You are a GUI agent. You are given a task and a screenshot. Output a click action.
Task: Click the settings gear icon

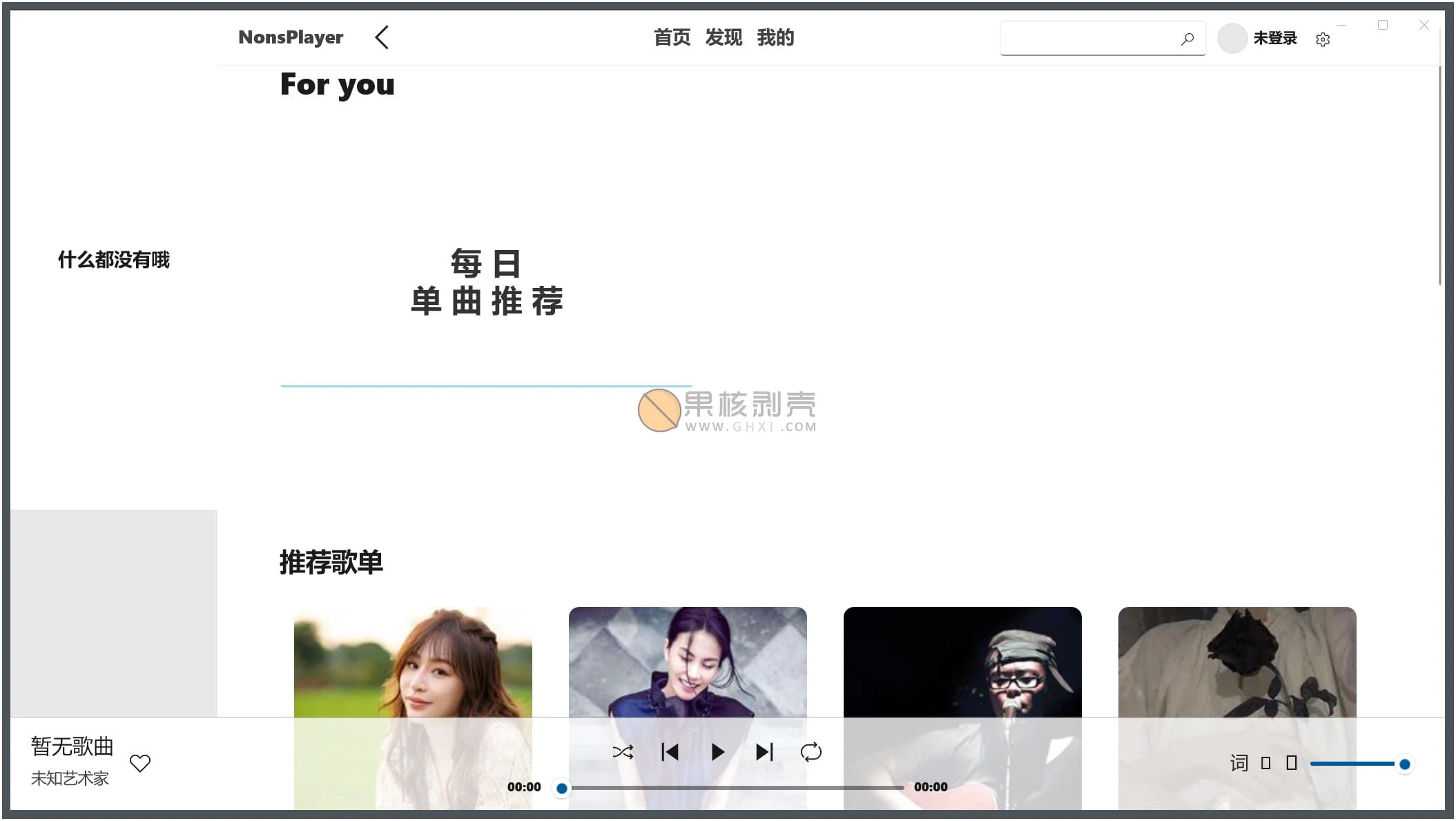(x=1323, y=39)
